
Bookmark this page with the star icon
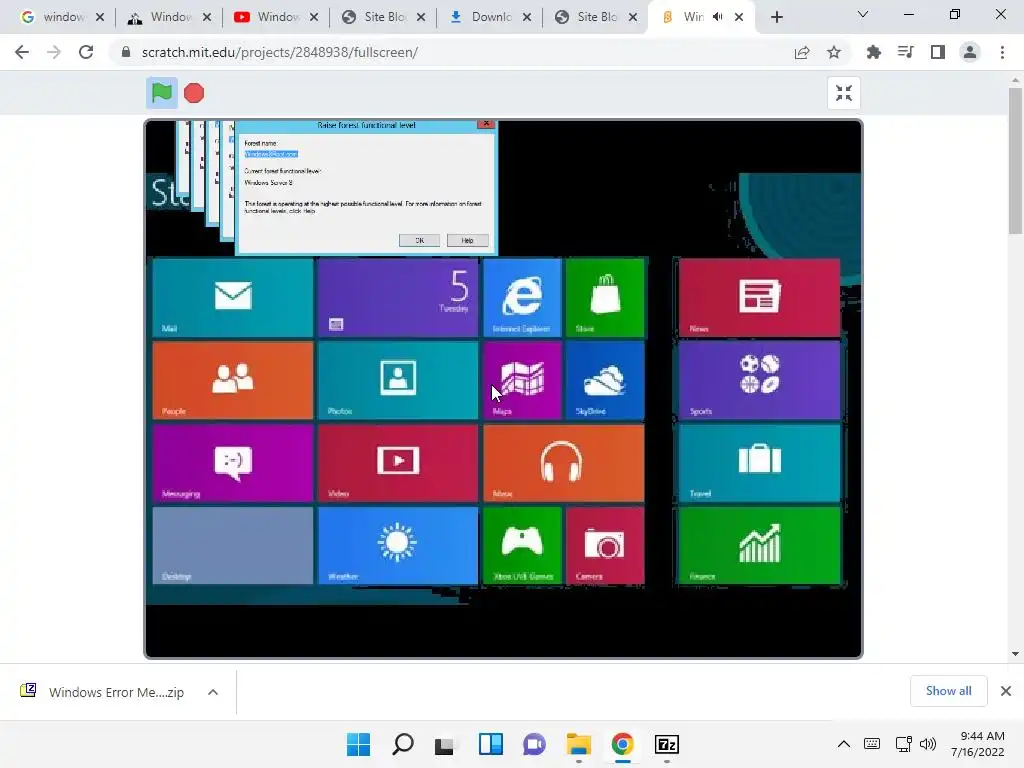click(x=834, y=52)
